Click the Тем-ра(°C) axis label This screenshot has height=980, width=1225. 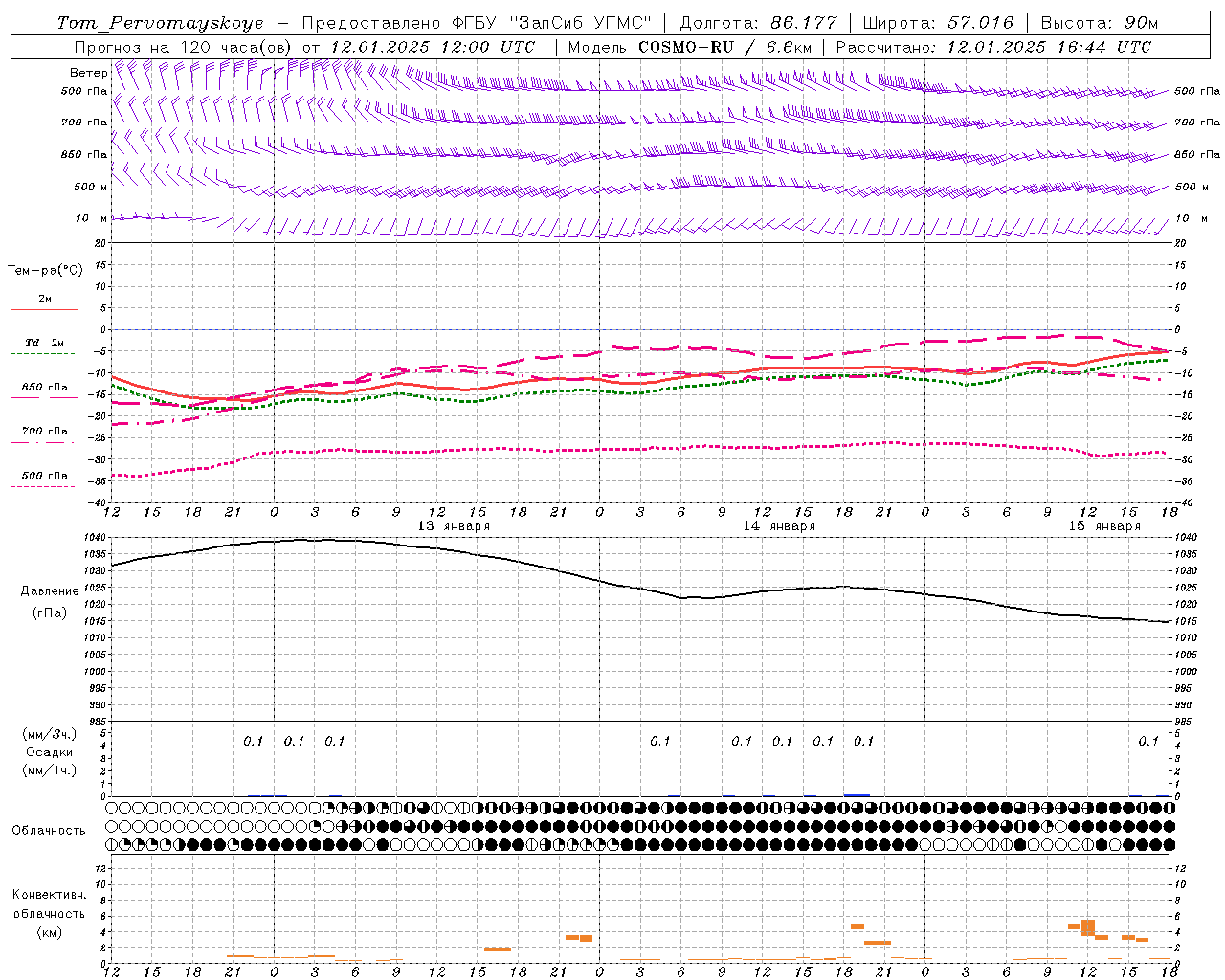click(45, 271)
